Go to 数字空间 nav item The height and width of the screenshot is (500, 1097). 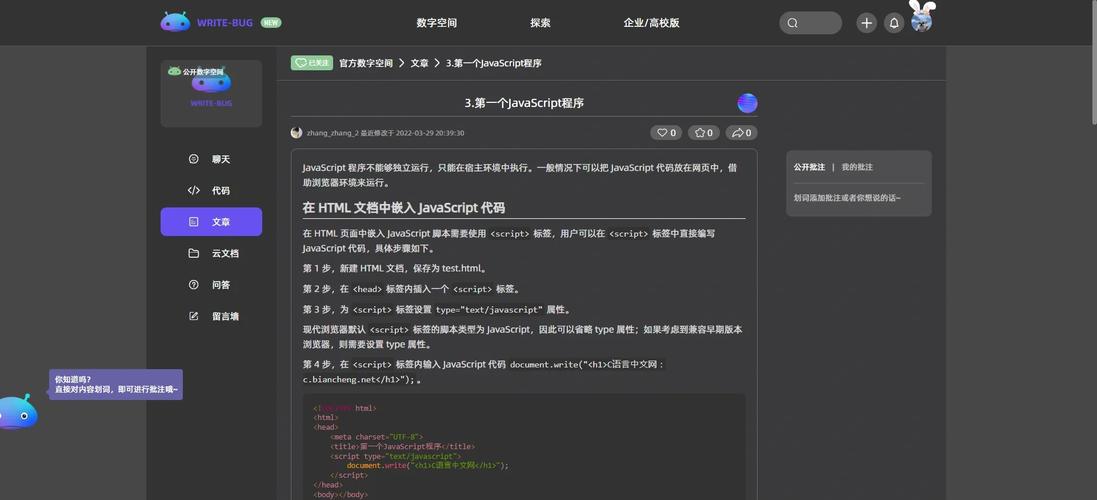point(437,23)
